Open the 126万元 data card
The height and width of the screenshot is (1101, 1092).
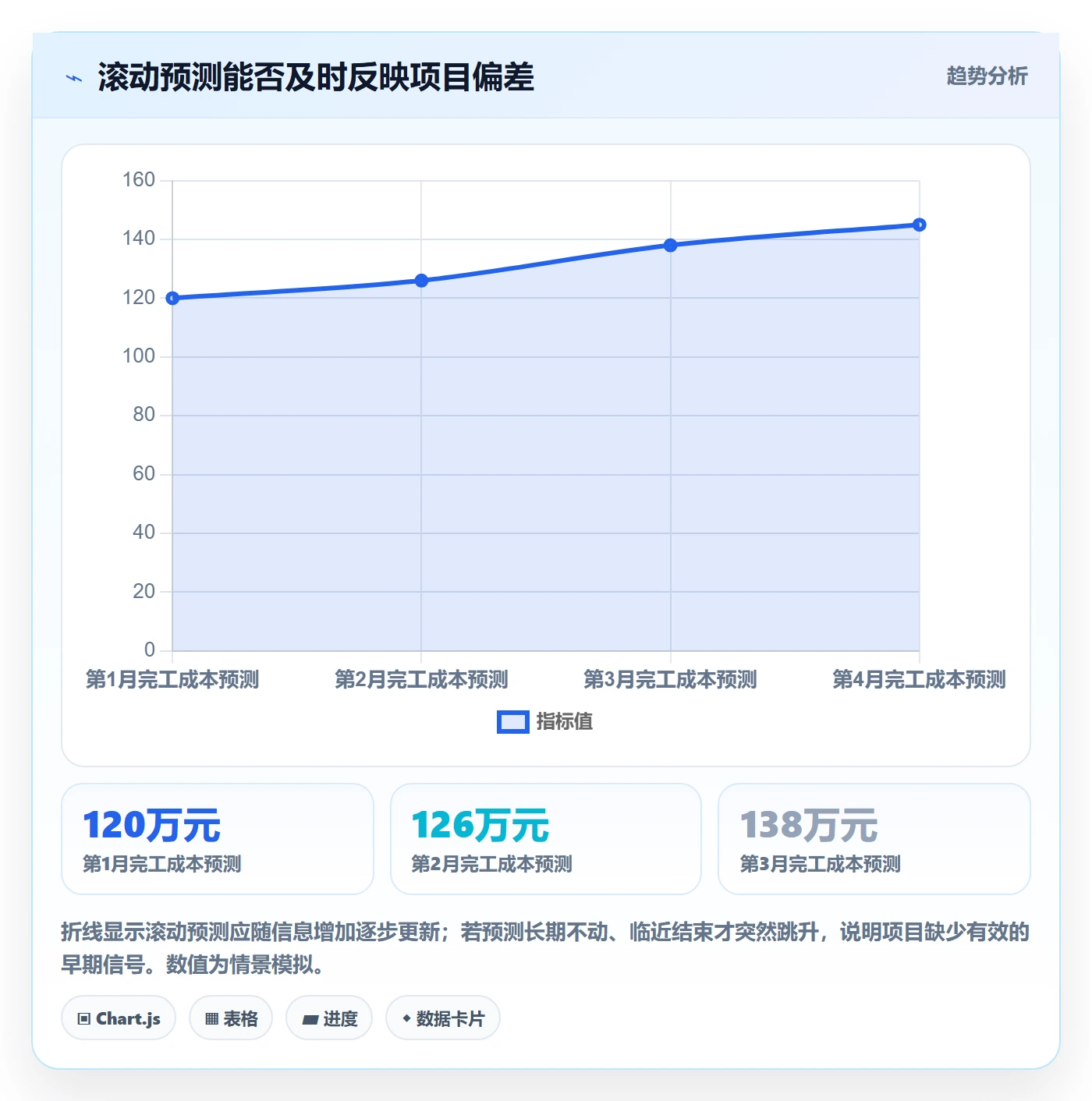[546, 839]
